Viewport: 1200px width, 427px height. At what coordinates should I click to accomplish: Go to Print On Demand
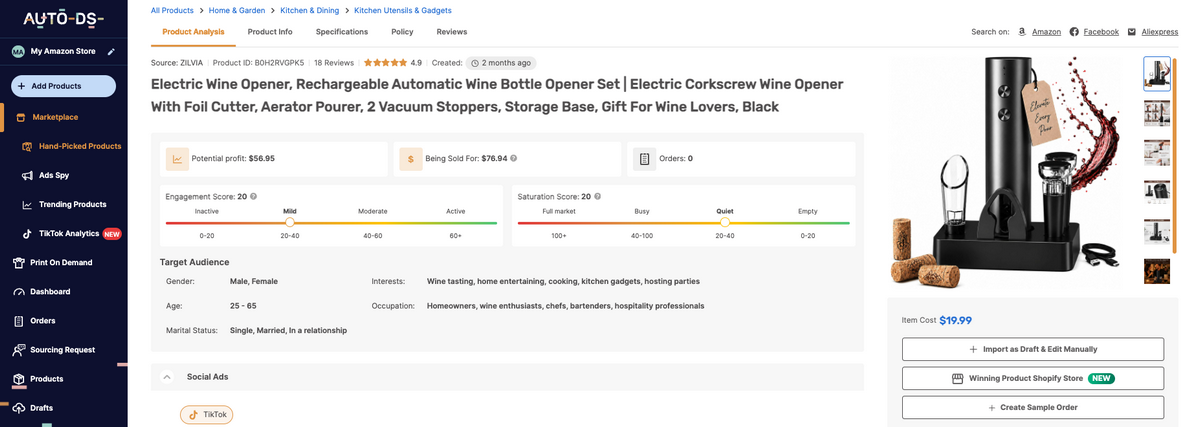(61, 262)
